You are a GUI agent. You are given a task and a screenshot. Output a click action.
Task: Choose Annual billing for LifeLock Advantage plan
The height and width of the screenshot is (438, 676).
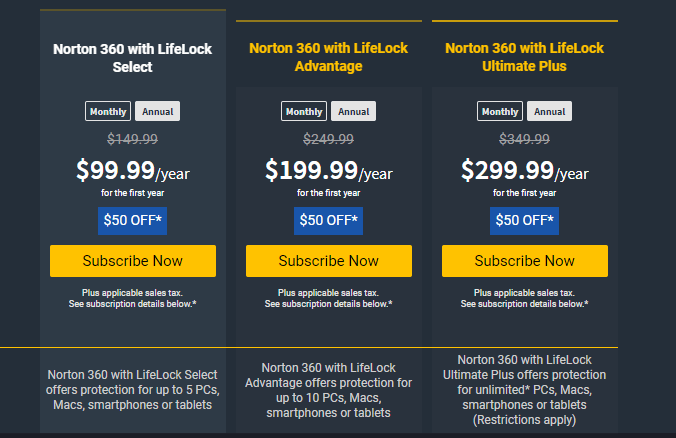pyautogui.click(x=353, y=112)
